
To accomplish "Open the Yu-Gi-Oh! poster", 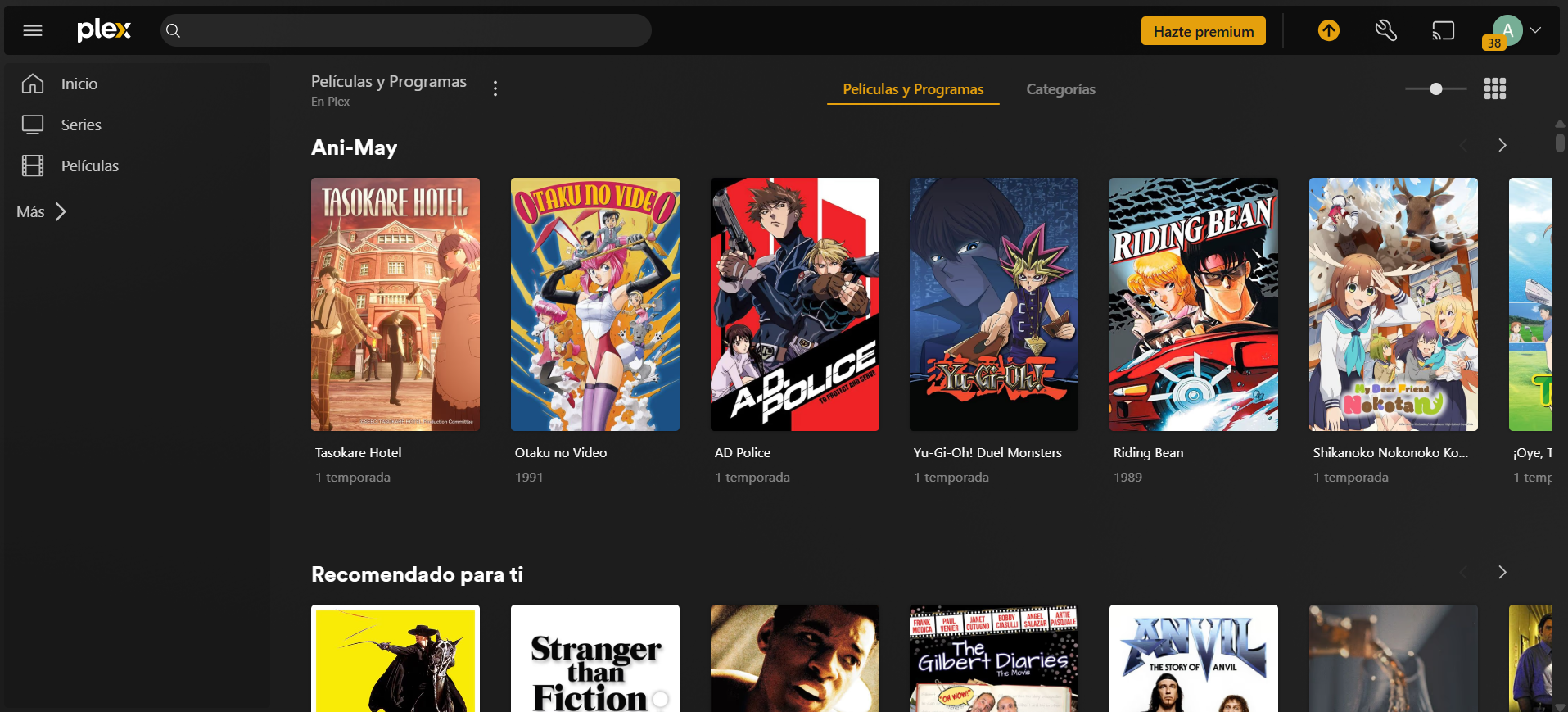I will tap(994, 304).
